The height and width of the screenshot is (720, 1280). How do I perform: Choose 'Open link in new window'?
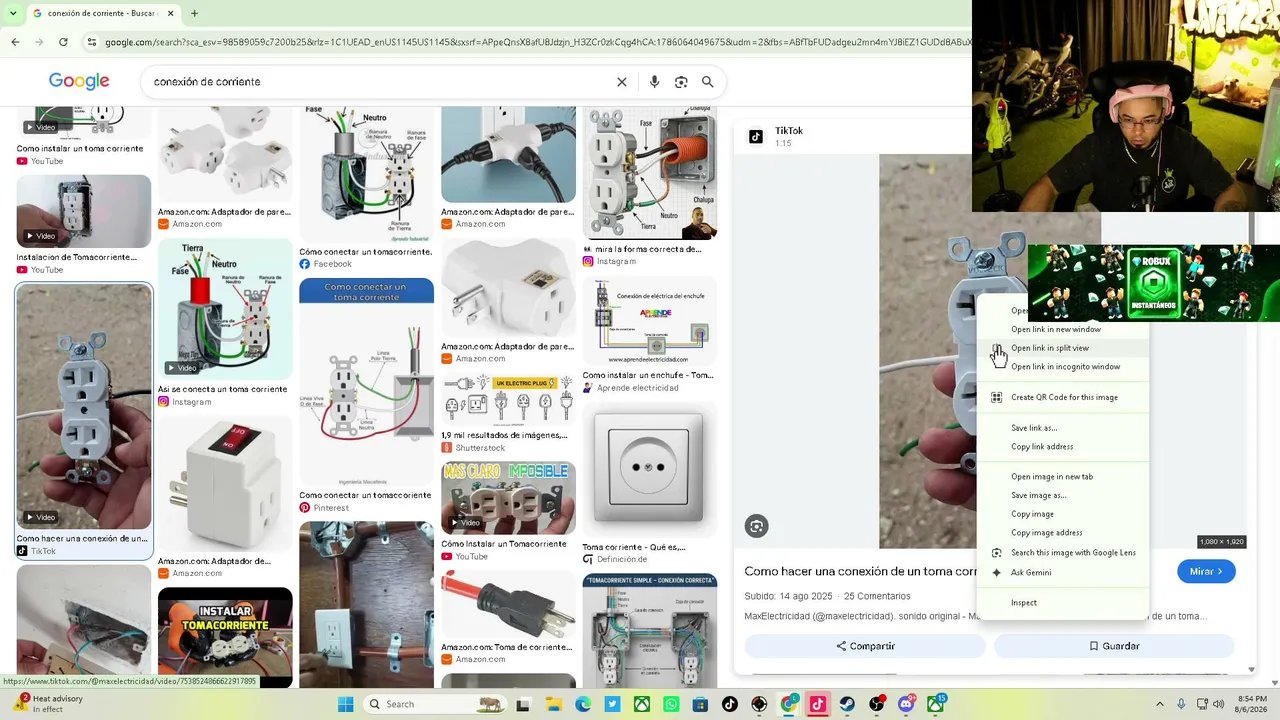pyautogui.click(x=1056, y=329)
